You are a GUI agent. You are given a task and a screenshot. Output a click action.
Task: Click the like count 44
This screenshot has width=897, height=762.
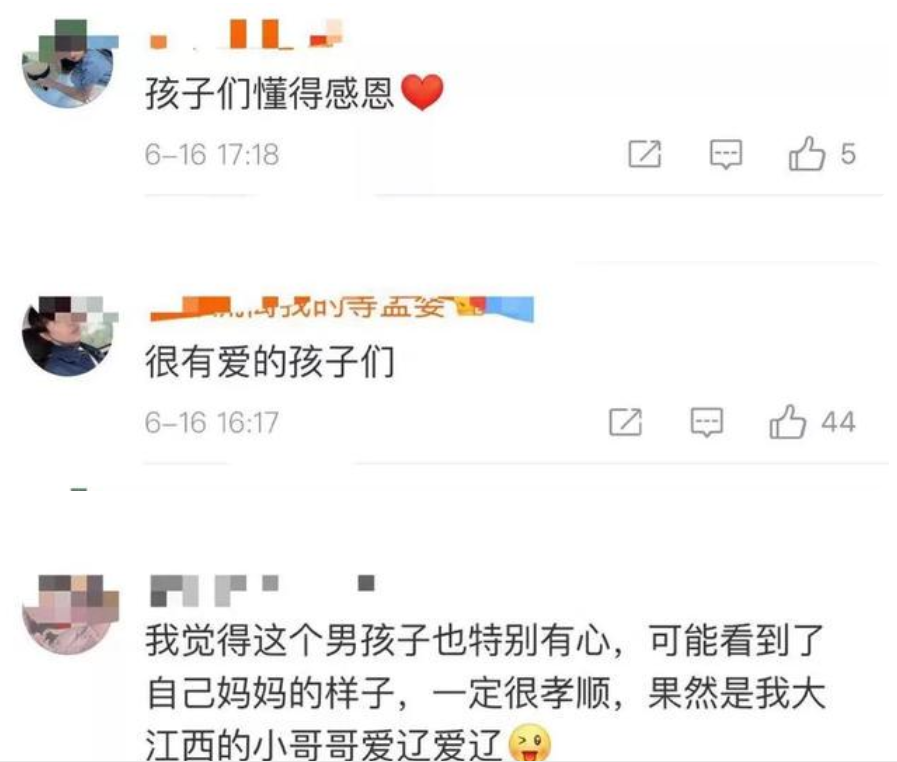(x=838, y=422)
